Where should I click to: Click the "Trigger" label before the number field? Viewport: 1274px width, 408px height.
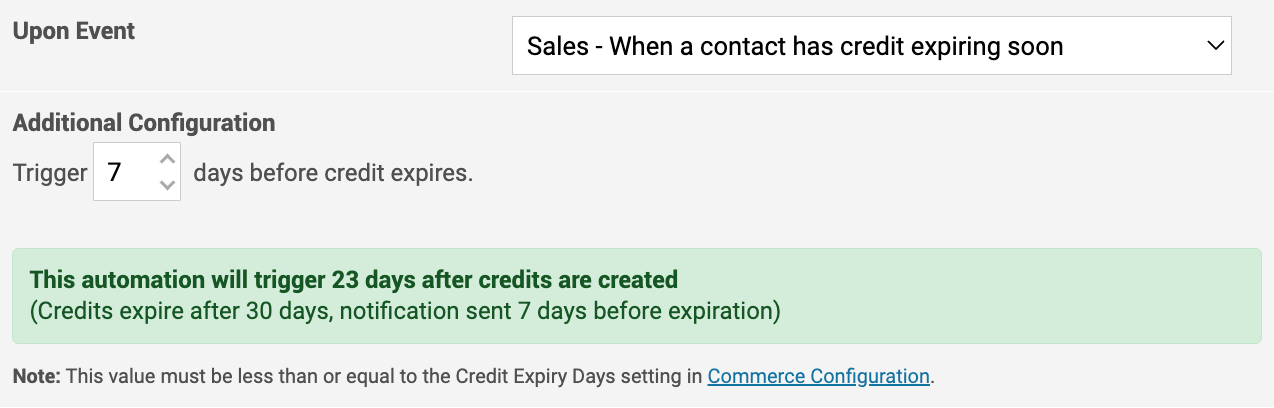[50, 173]
